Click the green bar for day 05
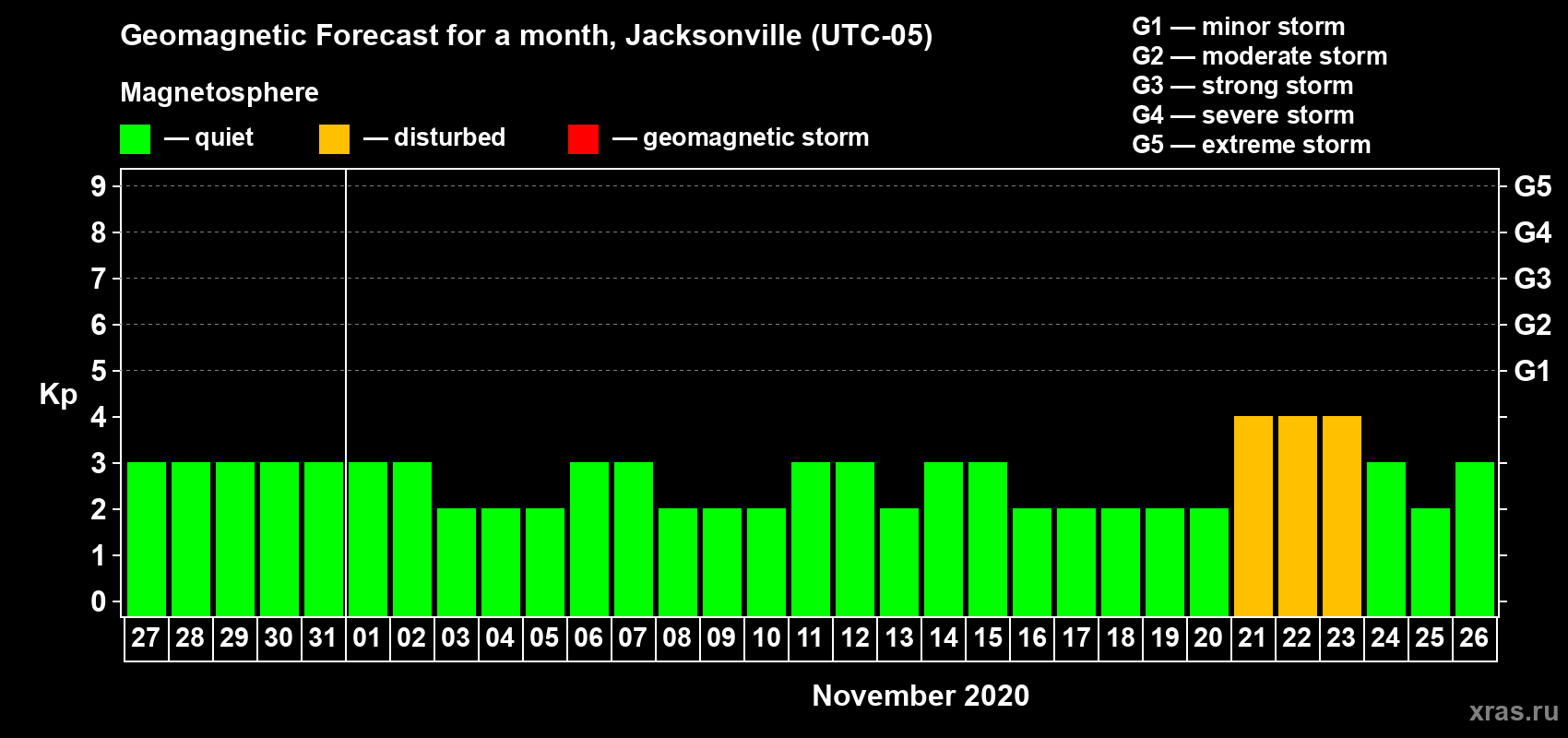The width and height of the screenshot is (1568, 738). 545,562
